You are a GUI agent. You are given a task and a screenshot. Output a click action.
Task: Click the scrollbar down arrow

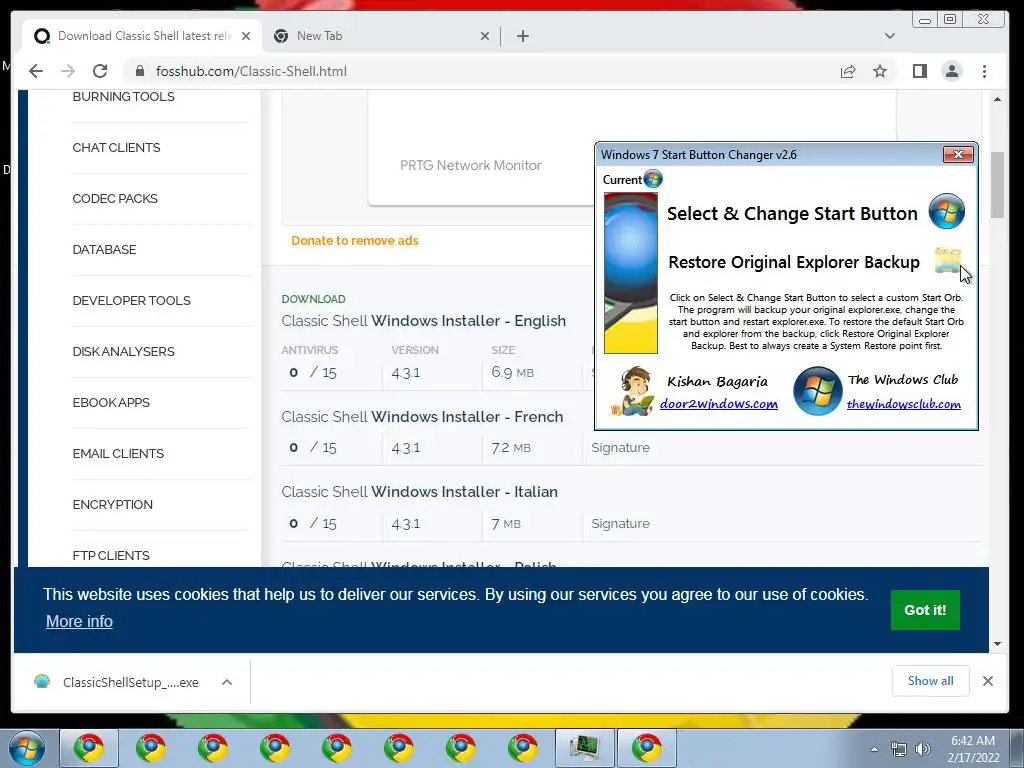(x=997, y=644)
